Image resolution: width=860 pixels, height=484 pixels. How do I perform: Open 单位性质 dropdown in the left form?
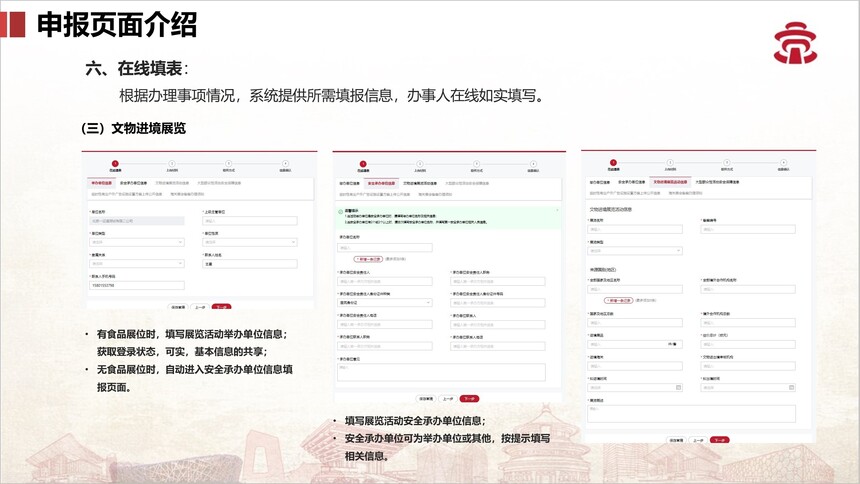250,242
